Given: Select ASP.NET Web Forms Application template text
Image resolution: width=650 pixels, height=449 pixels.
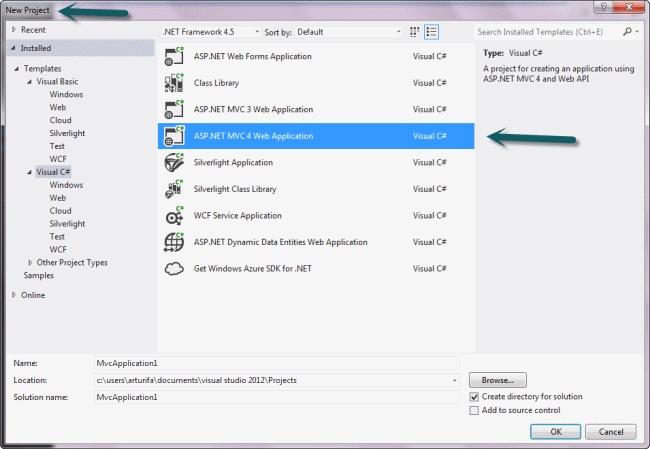Looking at the screenshot, I should click(x=252, y=56).
